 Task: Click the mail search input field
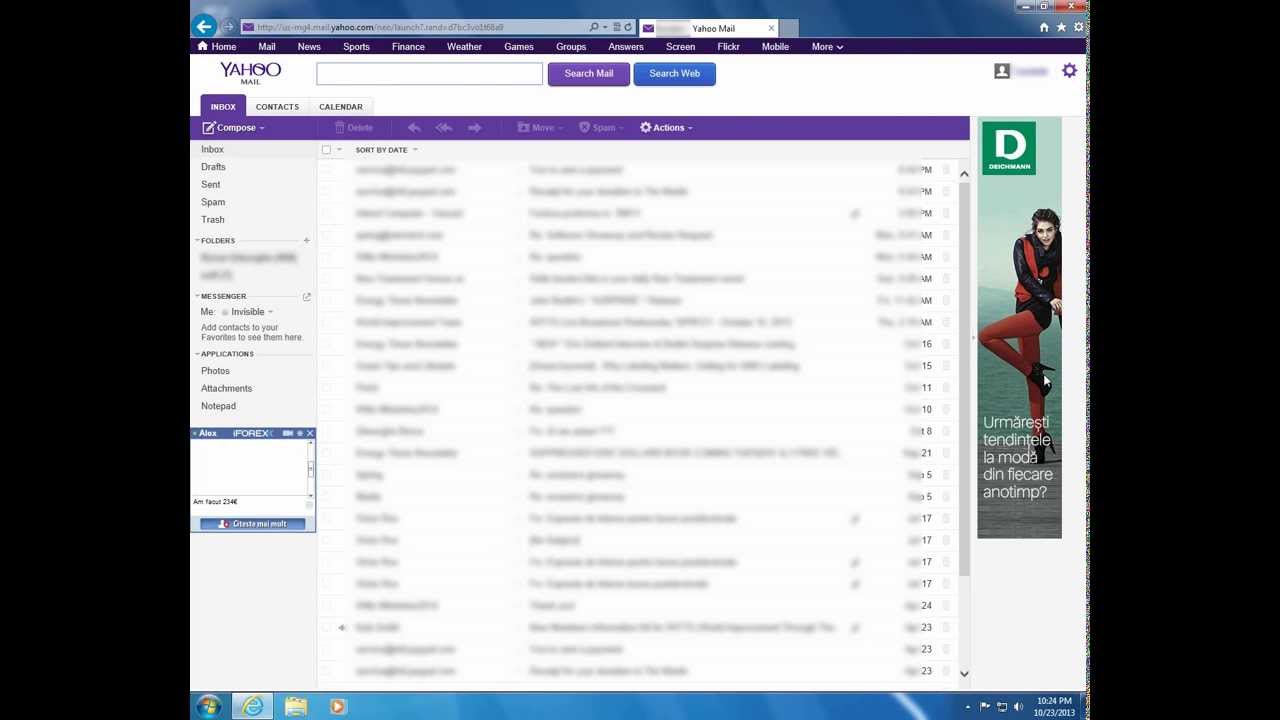click(x=430, y=73)
